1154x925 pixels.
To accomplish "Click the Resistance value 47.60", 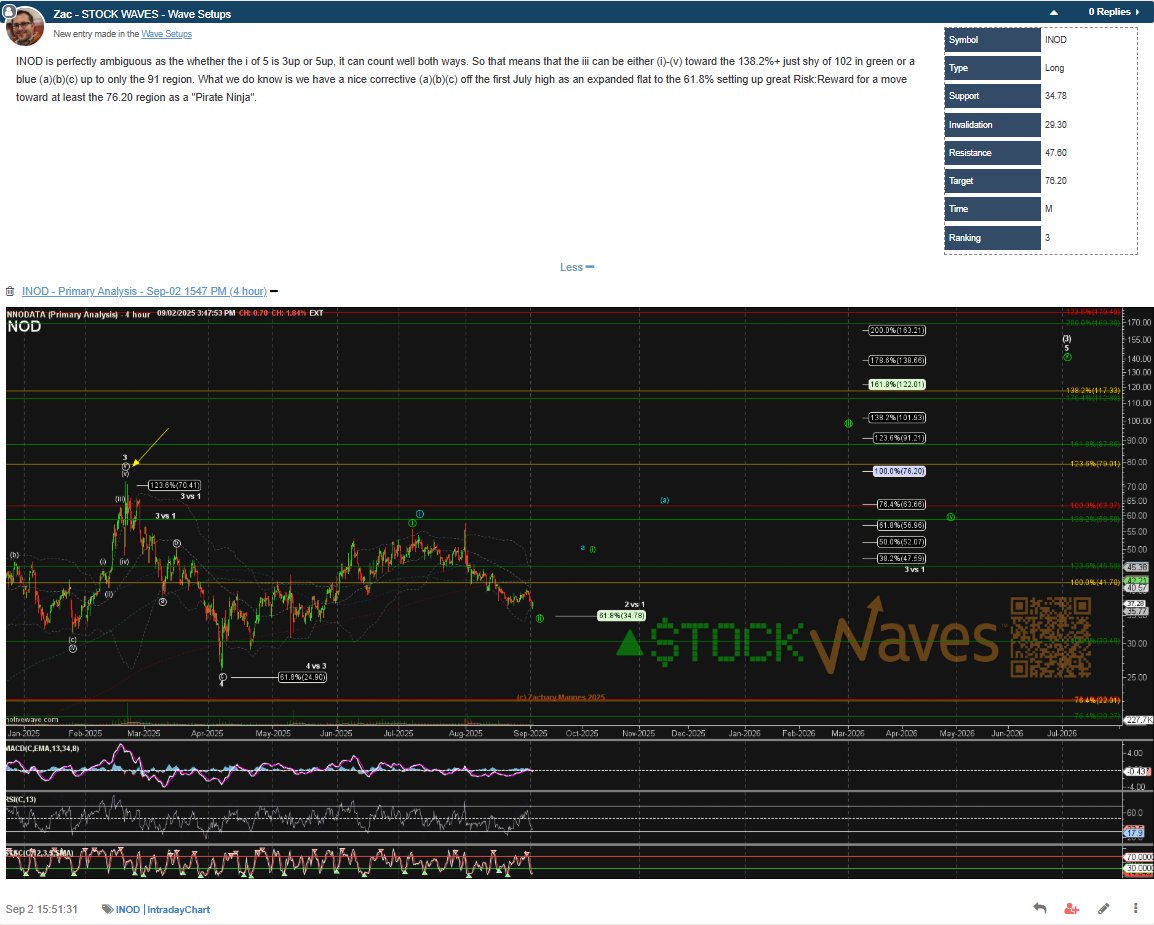I will pos(1055,152).
